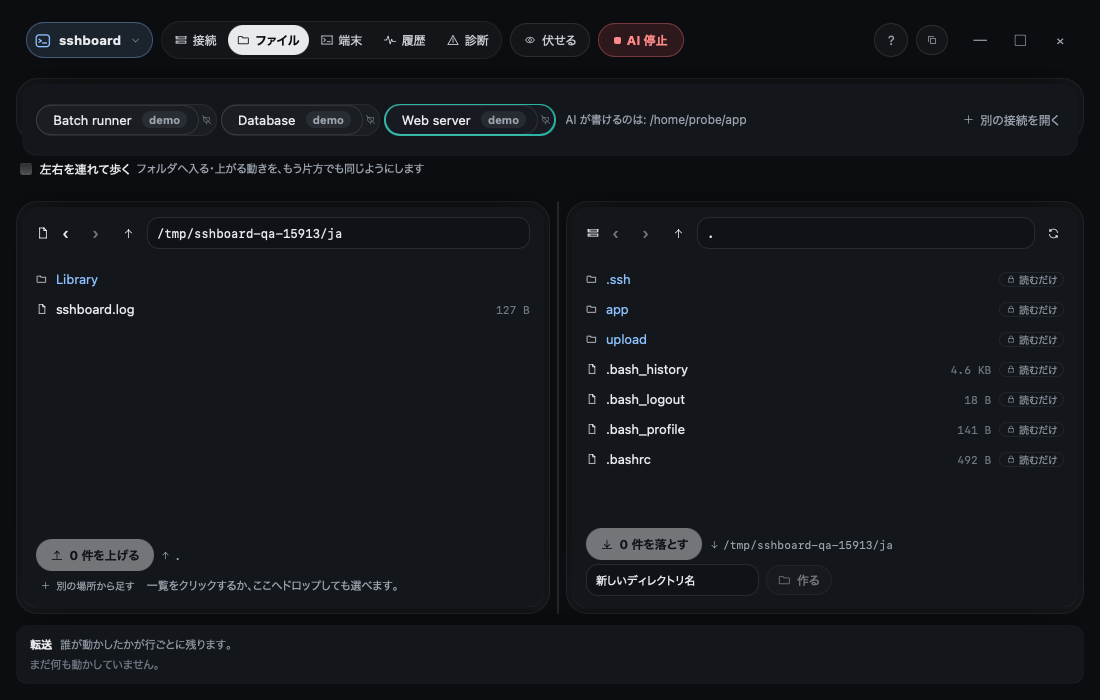Click the folder icon next to Library

click(x=41, y=279)
